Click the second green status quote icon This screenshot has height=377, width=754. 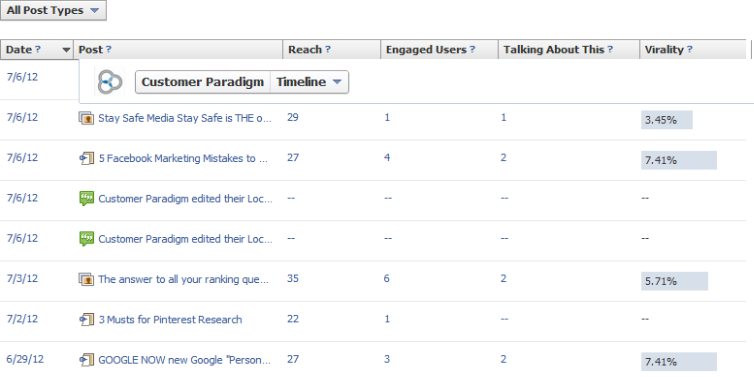(86, 239)
